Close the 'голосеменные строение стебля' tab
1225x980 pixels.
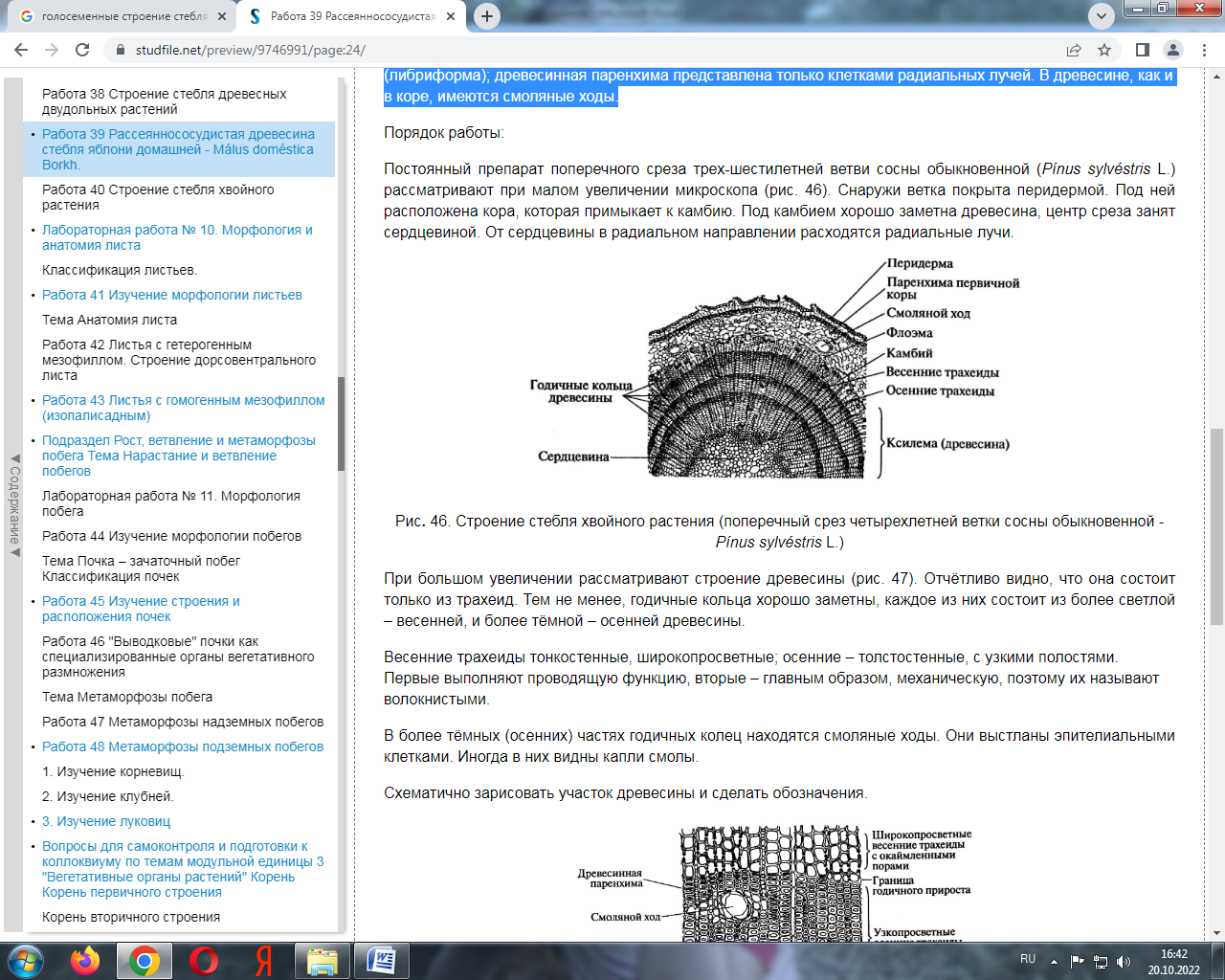tap(222, 16)
